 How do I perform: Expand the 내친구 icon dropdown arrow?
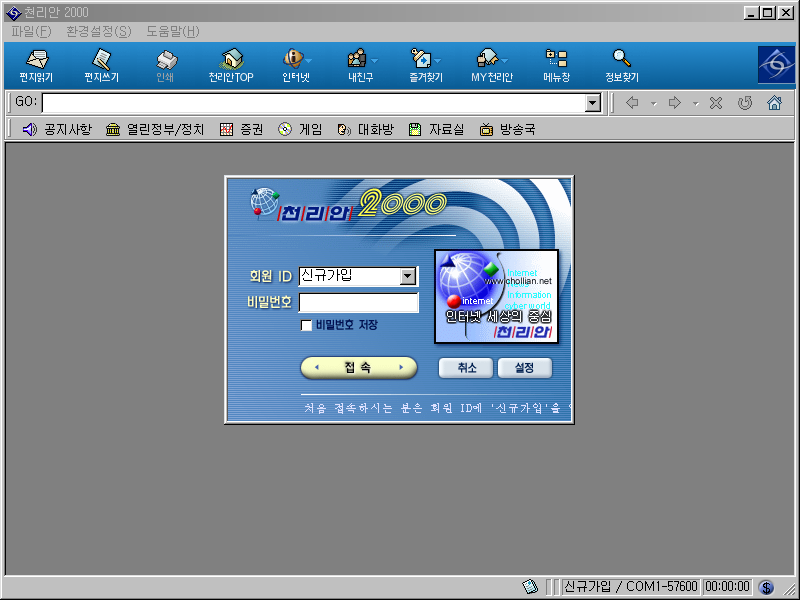[374, 61]
